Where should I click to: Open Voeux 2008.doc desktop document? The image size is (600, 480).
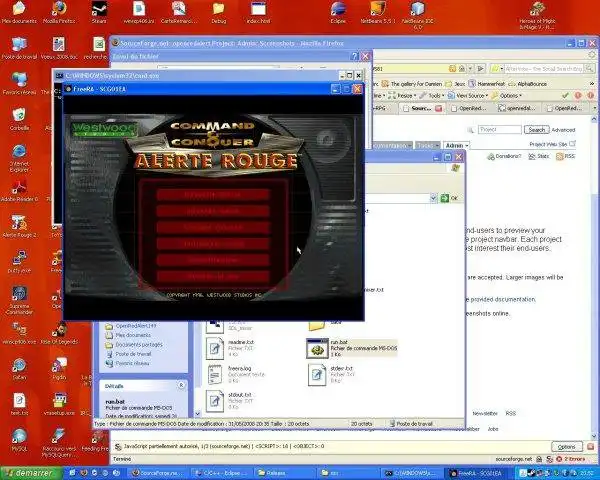[59, 49]
